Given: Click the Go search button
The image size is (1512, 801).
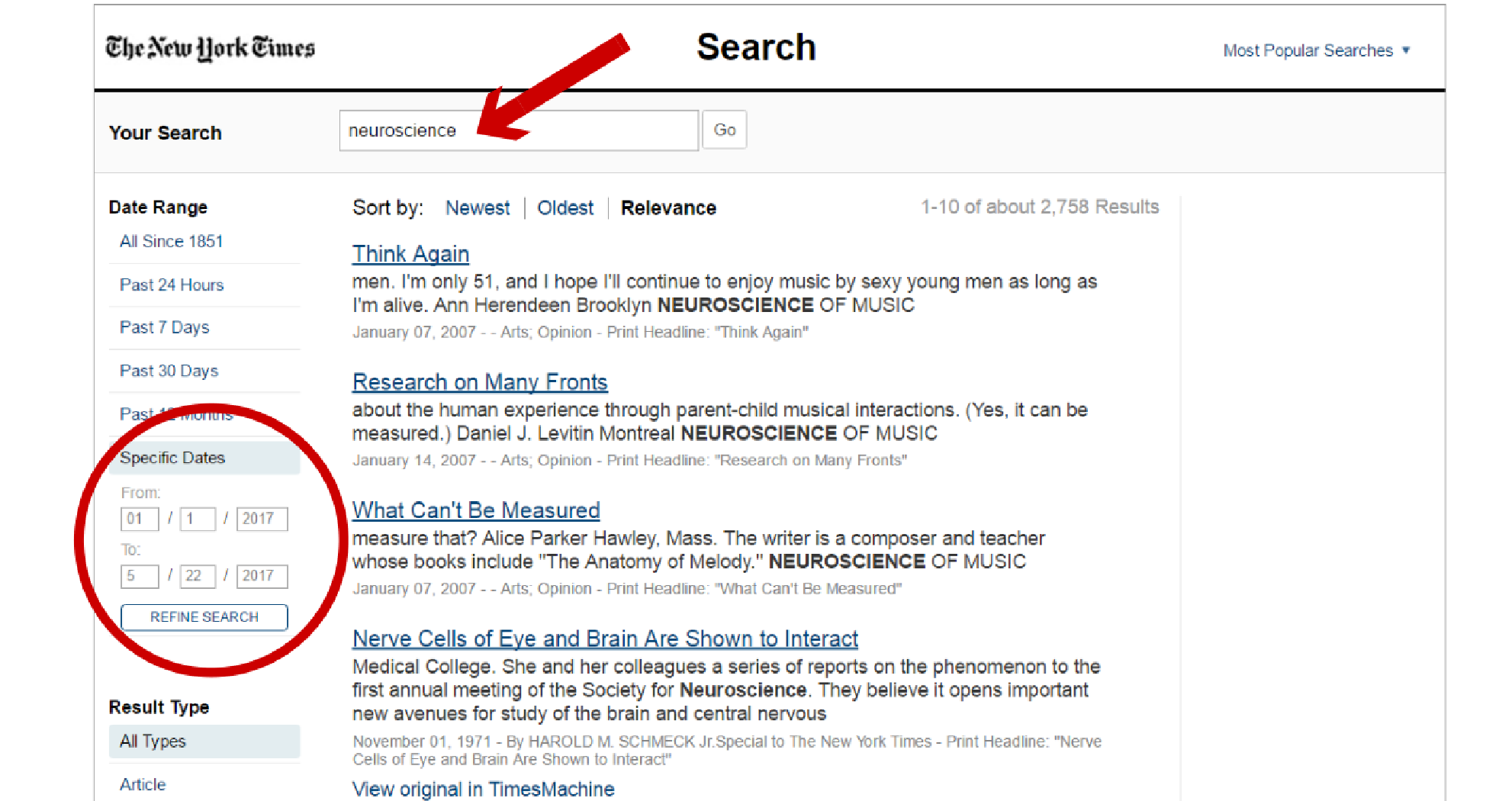Looking at the screenshot, I should click(x=724, y=130).
